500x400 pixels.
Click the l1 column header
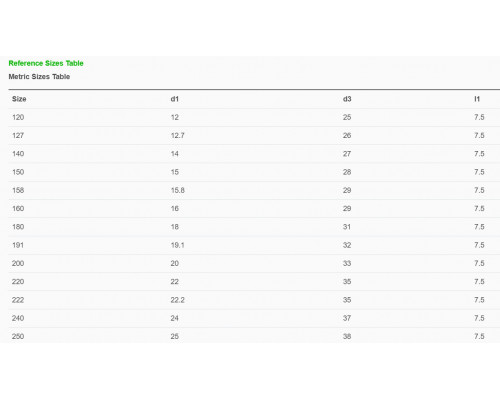(x=477, y=99)
